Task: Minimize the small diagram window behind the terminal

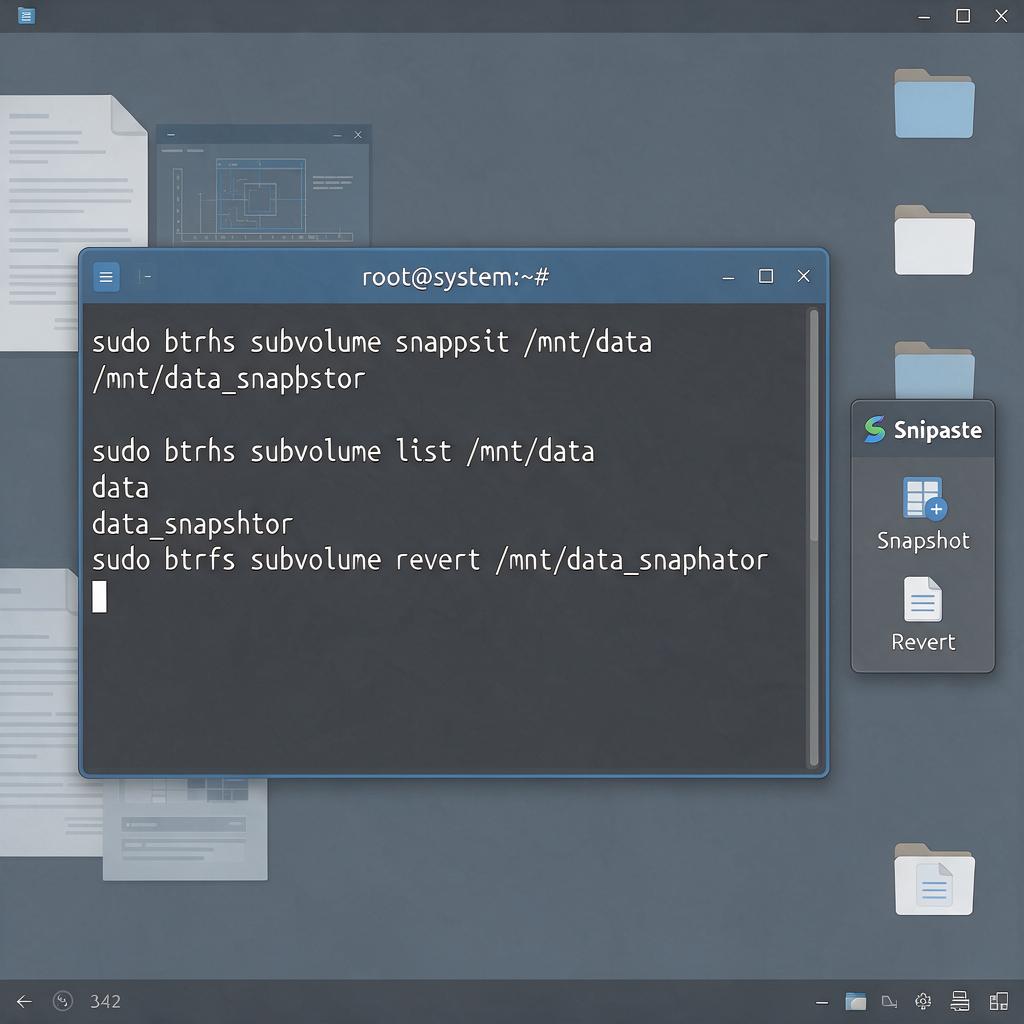Action: (x=337, y=135)
